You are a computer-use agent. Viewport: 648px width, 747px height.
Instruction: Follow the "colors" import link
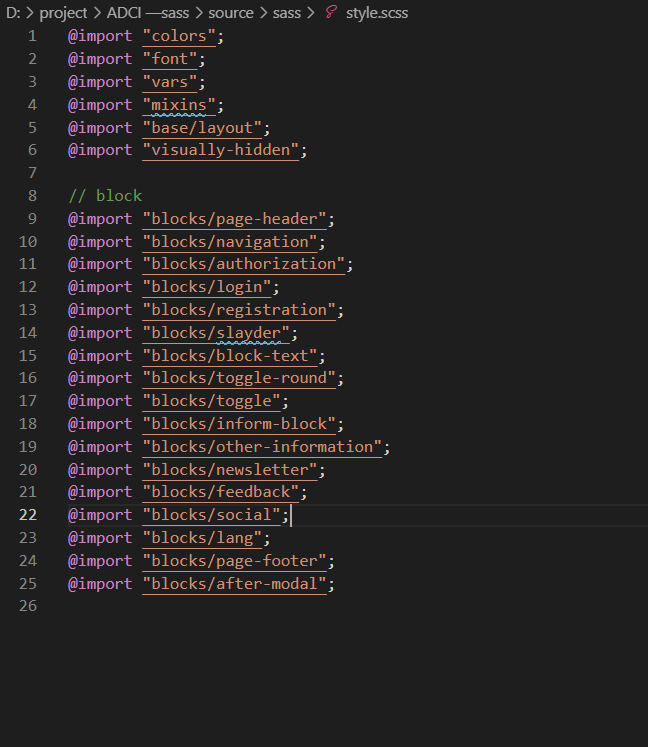(179, 36)
